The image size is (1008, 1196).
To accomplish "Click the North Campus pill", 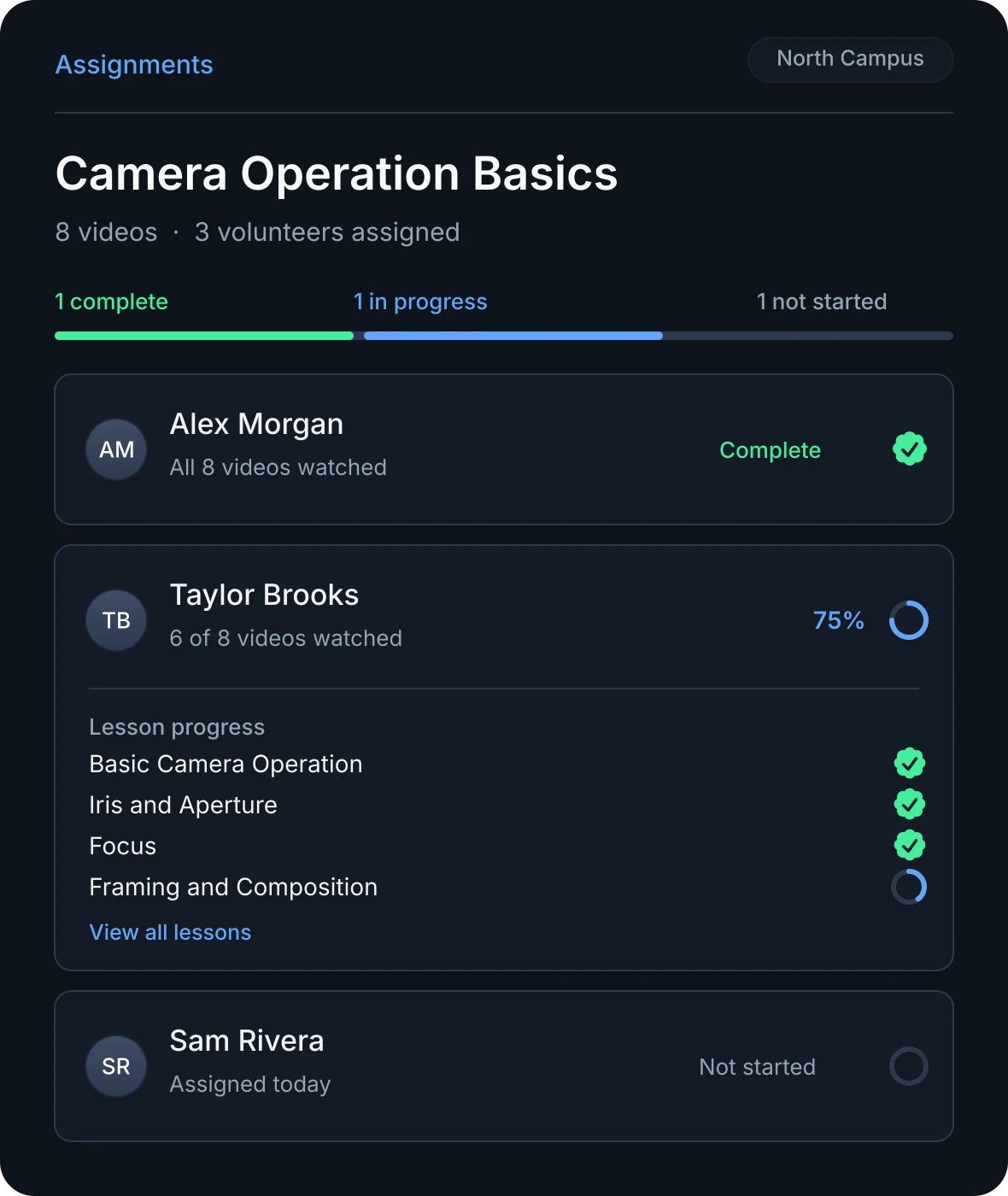I will point(850,59).
